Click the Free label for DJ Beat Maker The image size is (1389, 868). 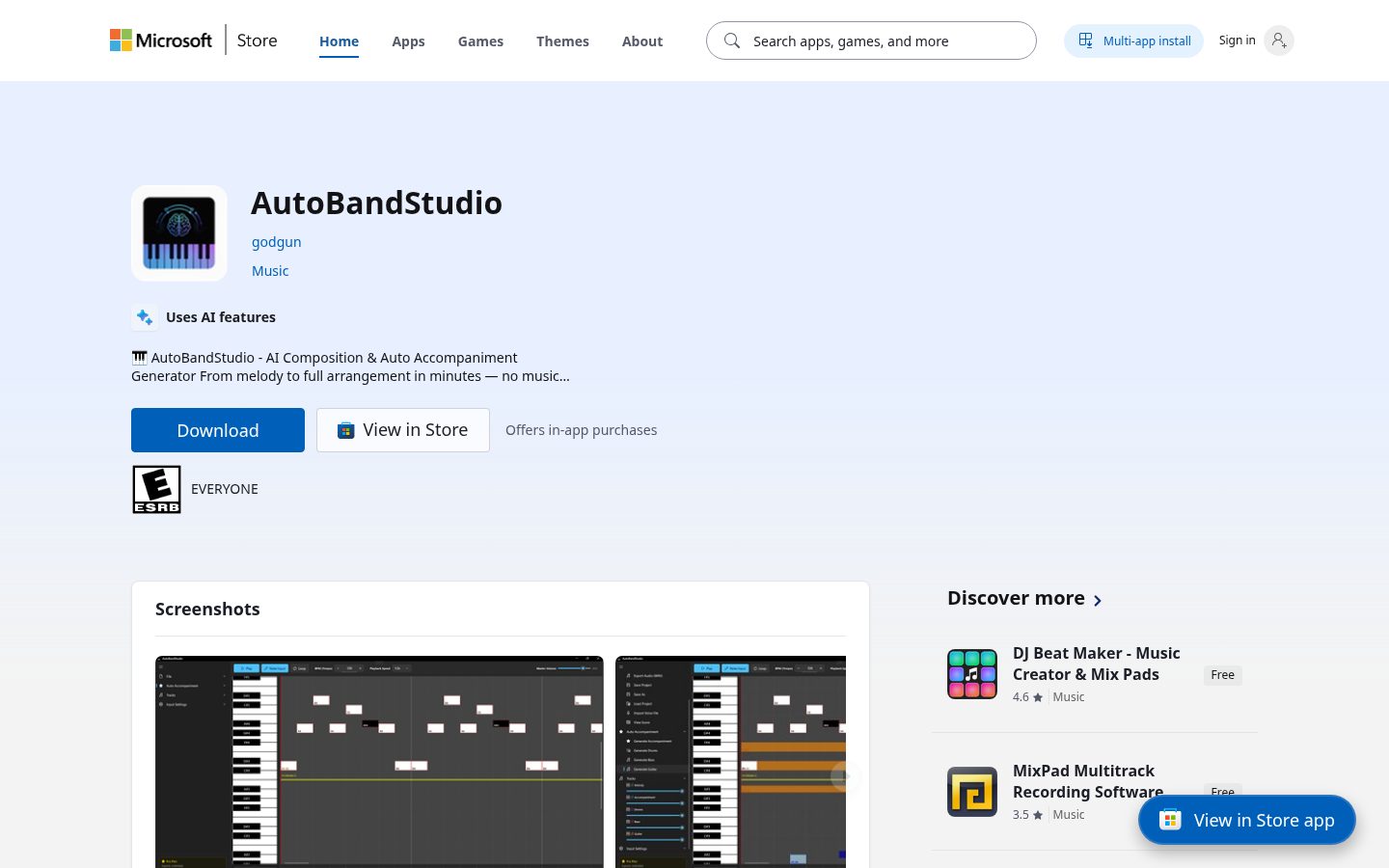pyautogui.click(x=1222, y=675)
